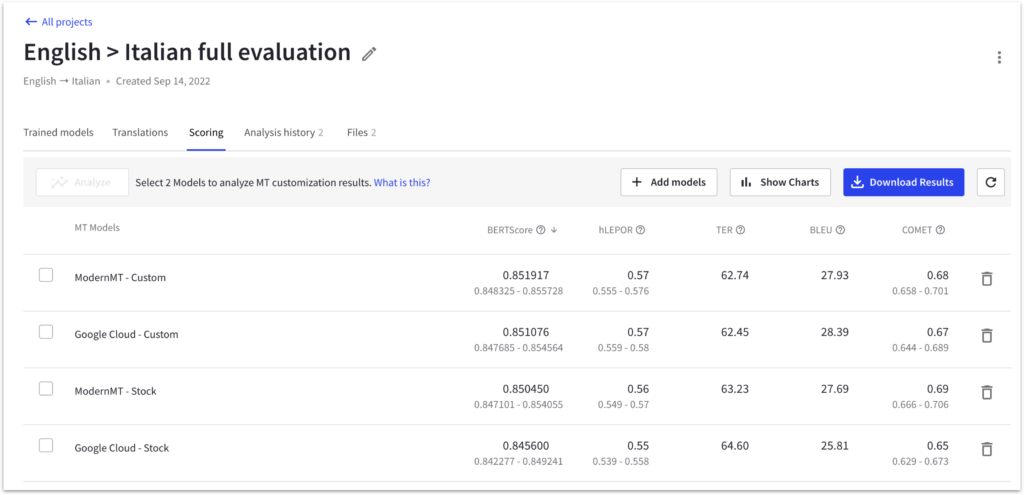Delete the Google Cloud - Stock row

pyautogui.click(x=987, y=449)
